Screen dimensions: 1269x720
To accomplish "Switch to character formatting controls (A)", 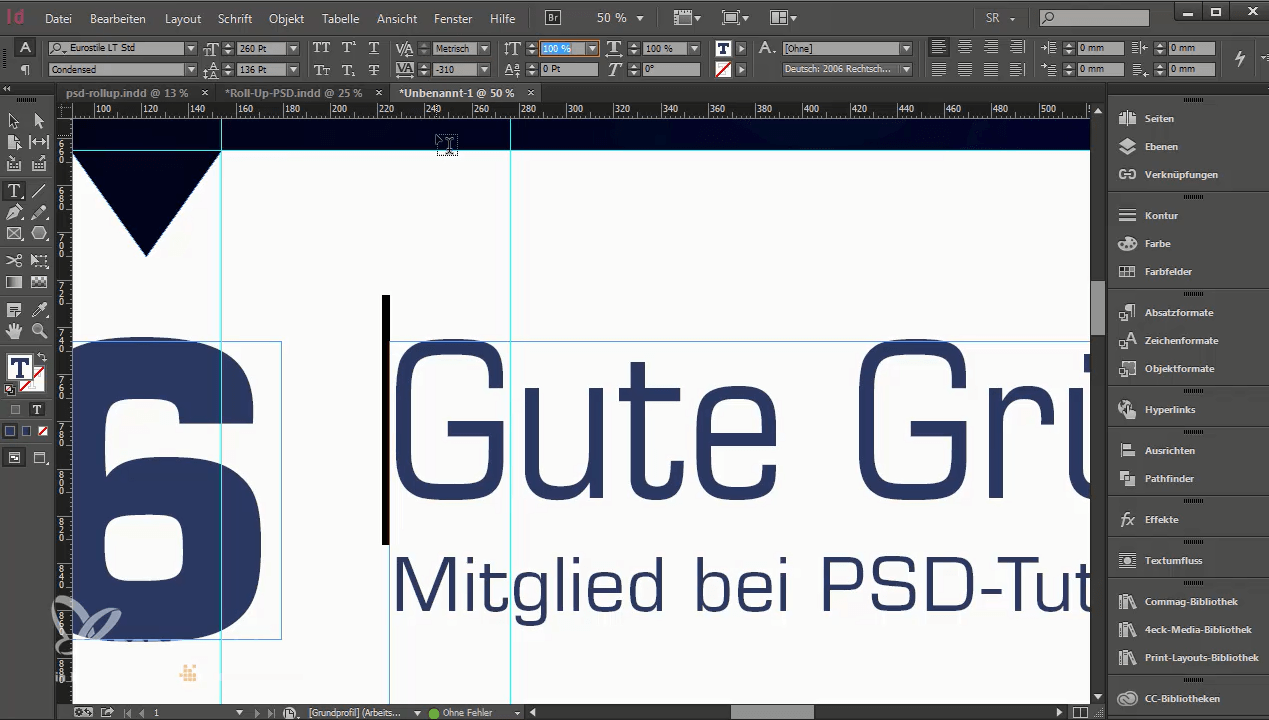I will click(x=25, y=48).
